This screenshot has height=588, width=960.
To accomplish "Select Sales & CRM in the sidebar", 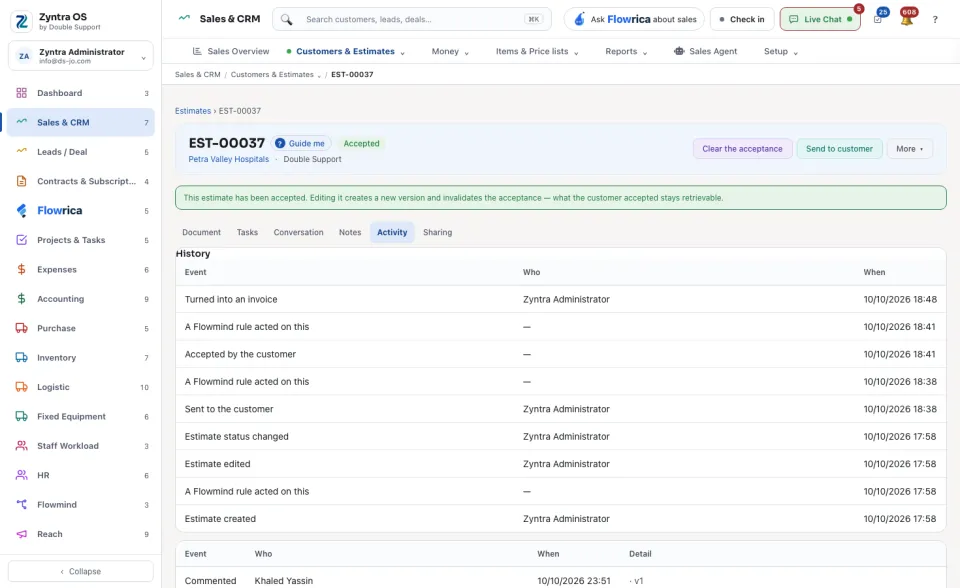I will click(81, 122).
